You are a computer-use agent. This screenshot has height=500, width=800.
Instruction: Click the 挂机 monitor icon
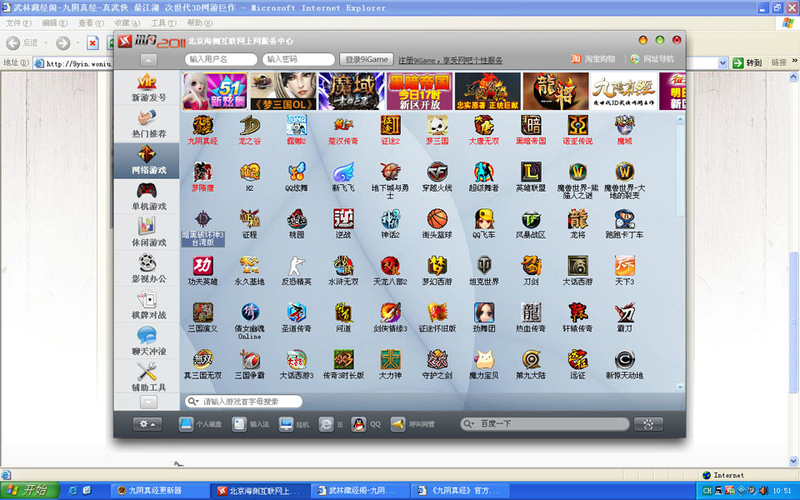coord(294,424)
